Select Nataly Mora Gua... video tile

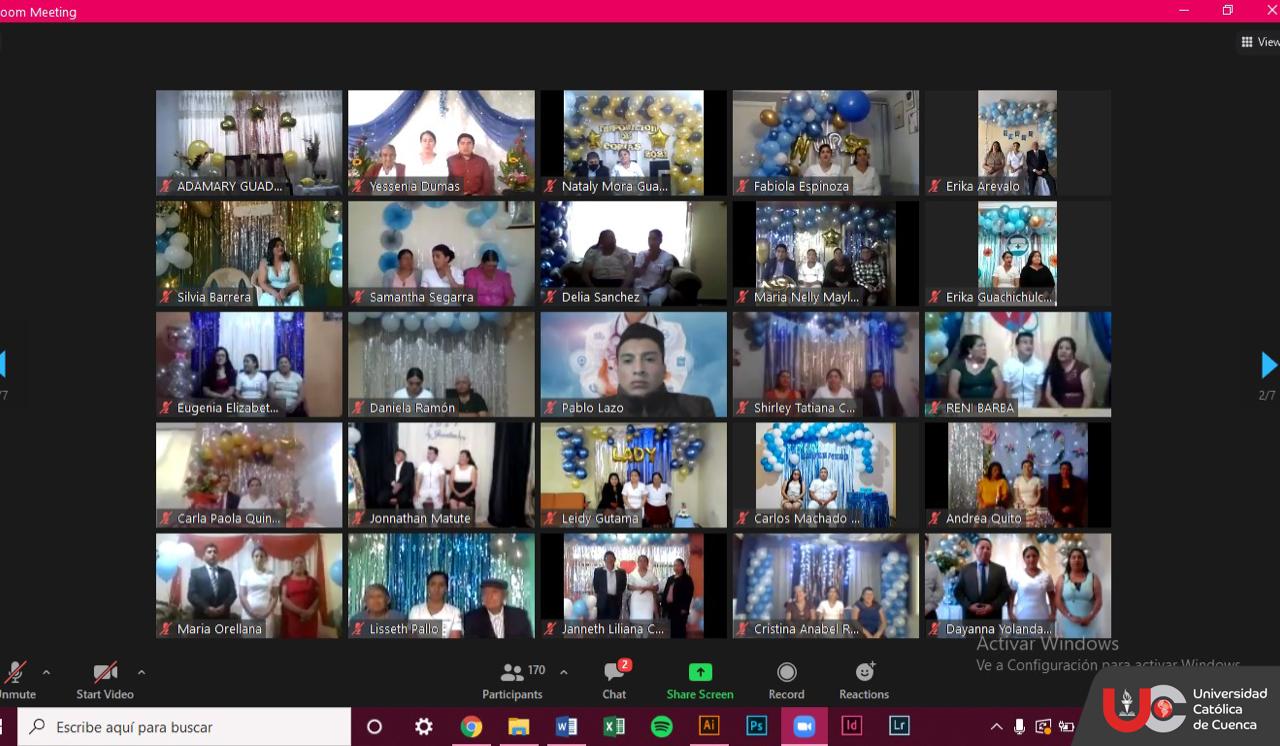(x=633, y=143)
